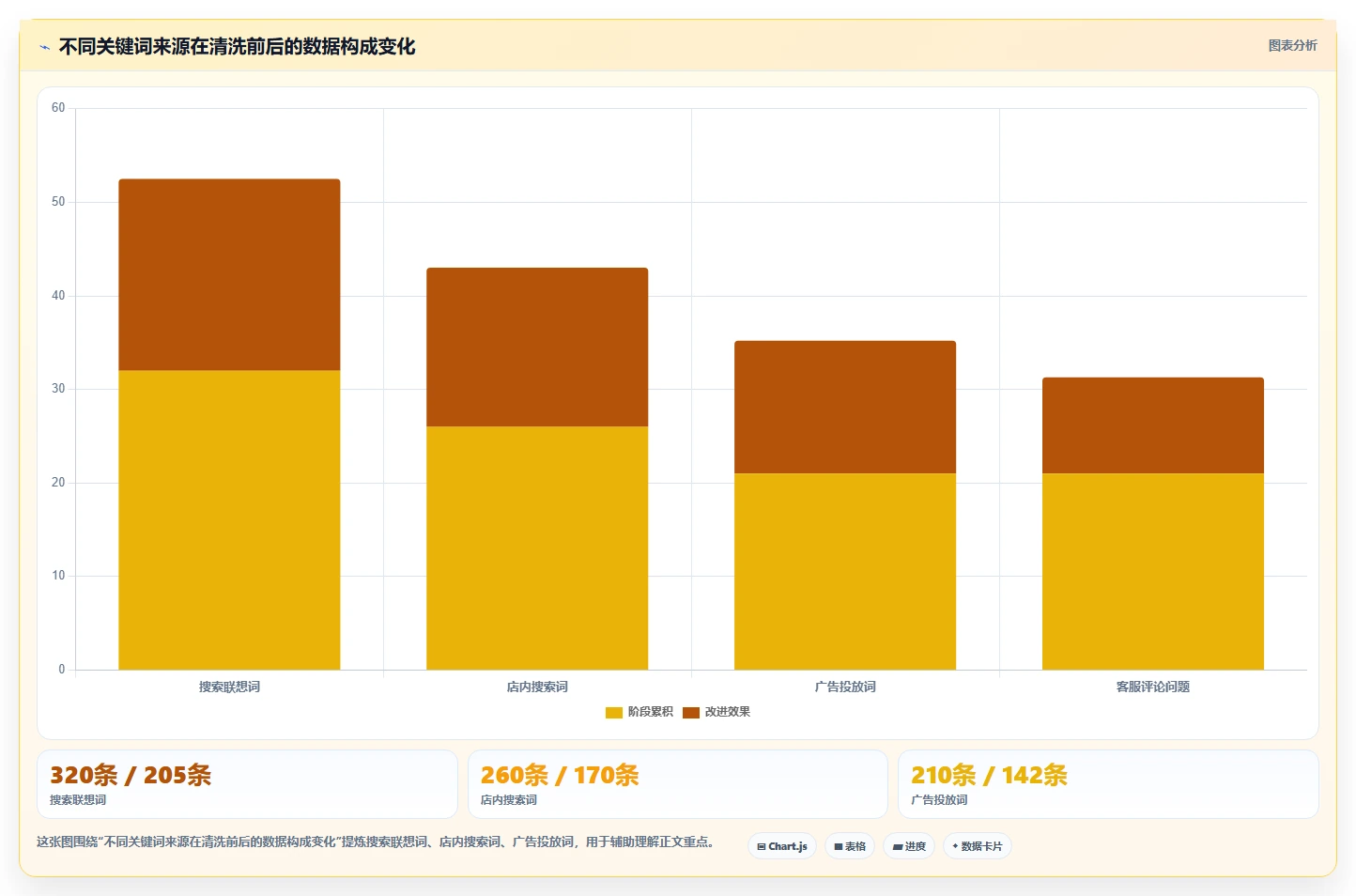Click the brown bar segment for 搜索联想词
This screenshot has height=896, width=1356.
tap(229, 274)
